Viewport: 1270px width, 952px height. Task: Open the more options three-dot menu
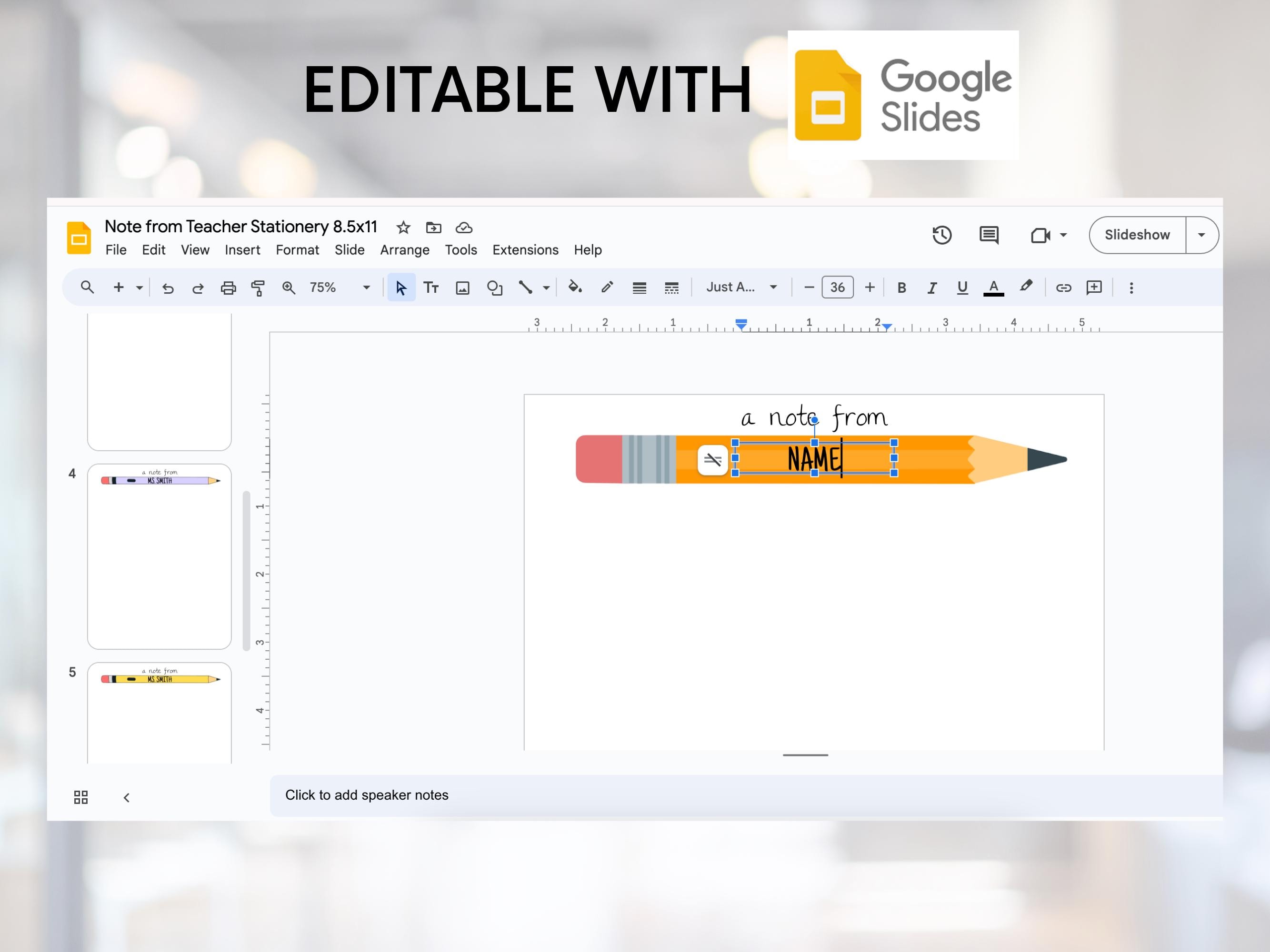point(1131,288)
